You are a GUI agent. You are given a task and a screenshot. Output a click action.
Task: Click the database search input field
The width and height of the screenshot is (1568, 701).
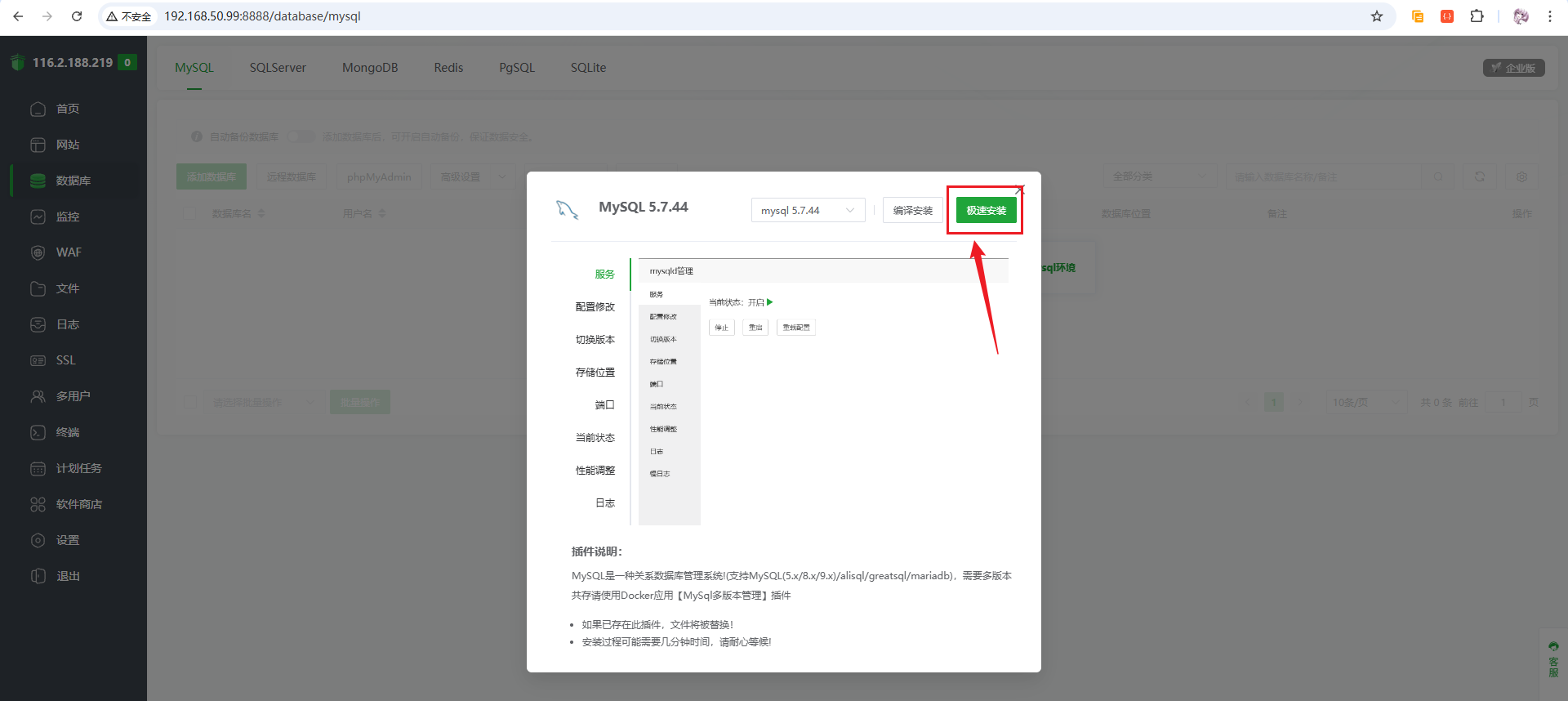pos(1323,176)
